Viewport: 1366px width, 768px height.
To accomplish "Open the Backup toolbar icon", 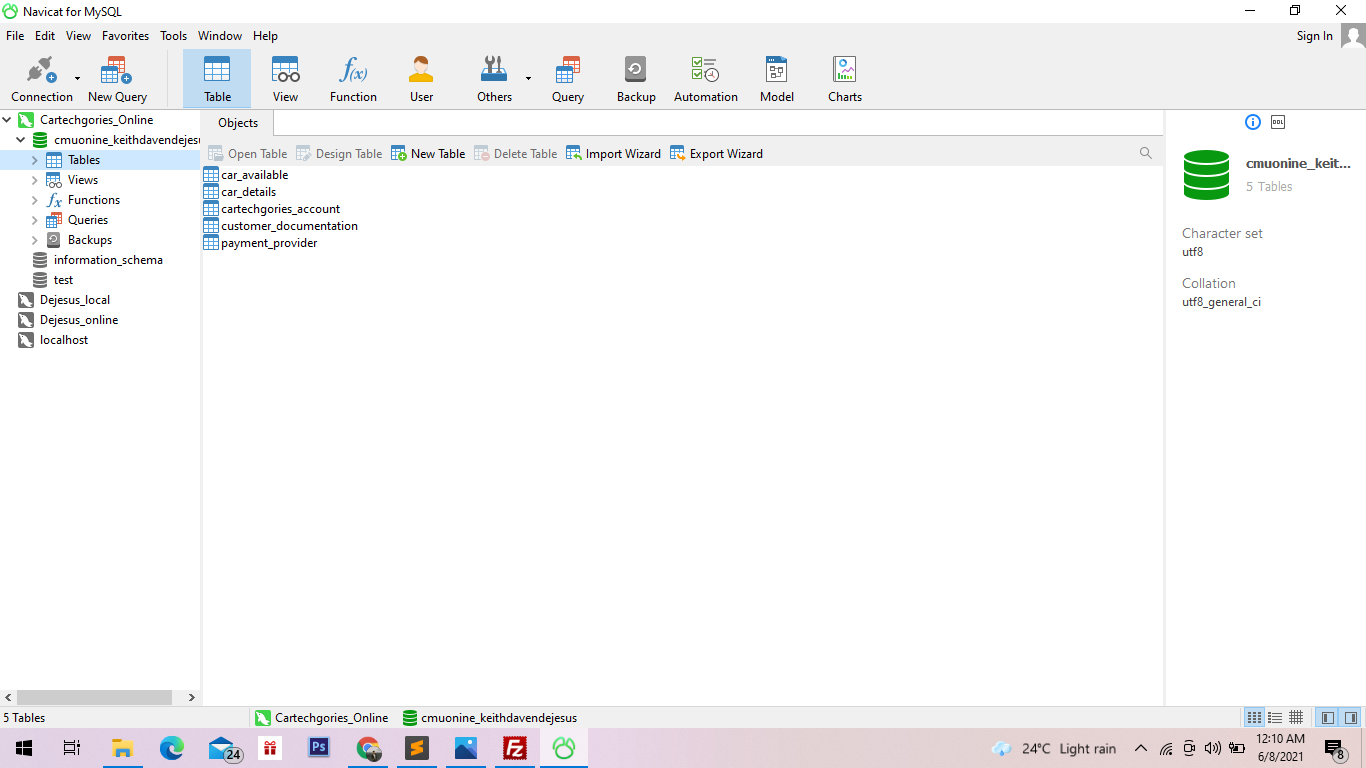I will [x=635, y=79].
